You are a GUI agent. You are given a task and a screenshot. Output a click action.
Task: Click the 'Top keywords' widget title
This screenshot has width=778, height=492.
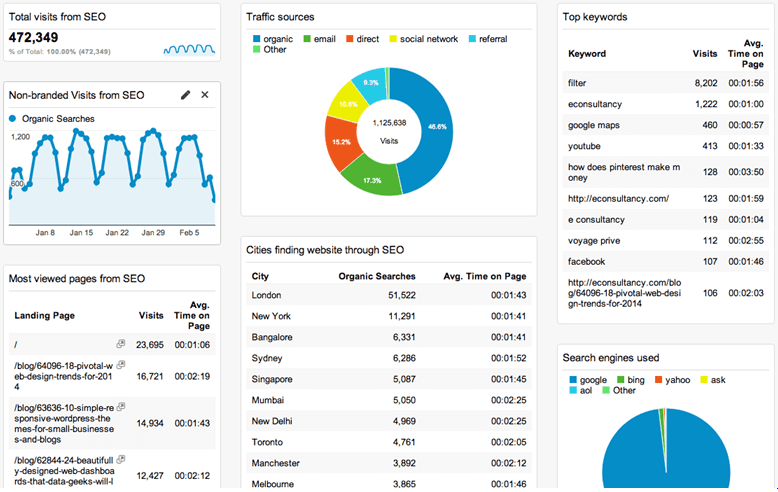pos(595,17)
